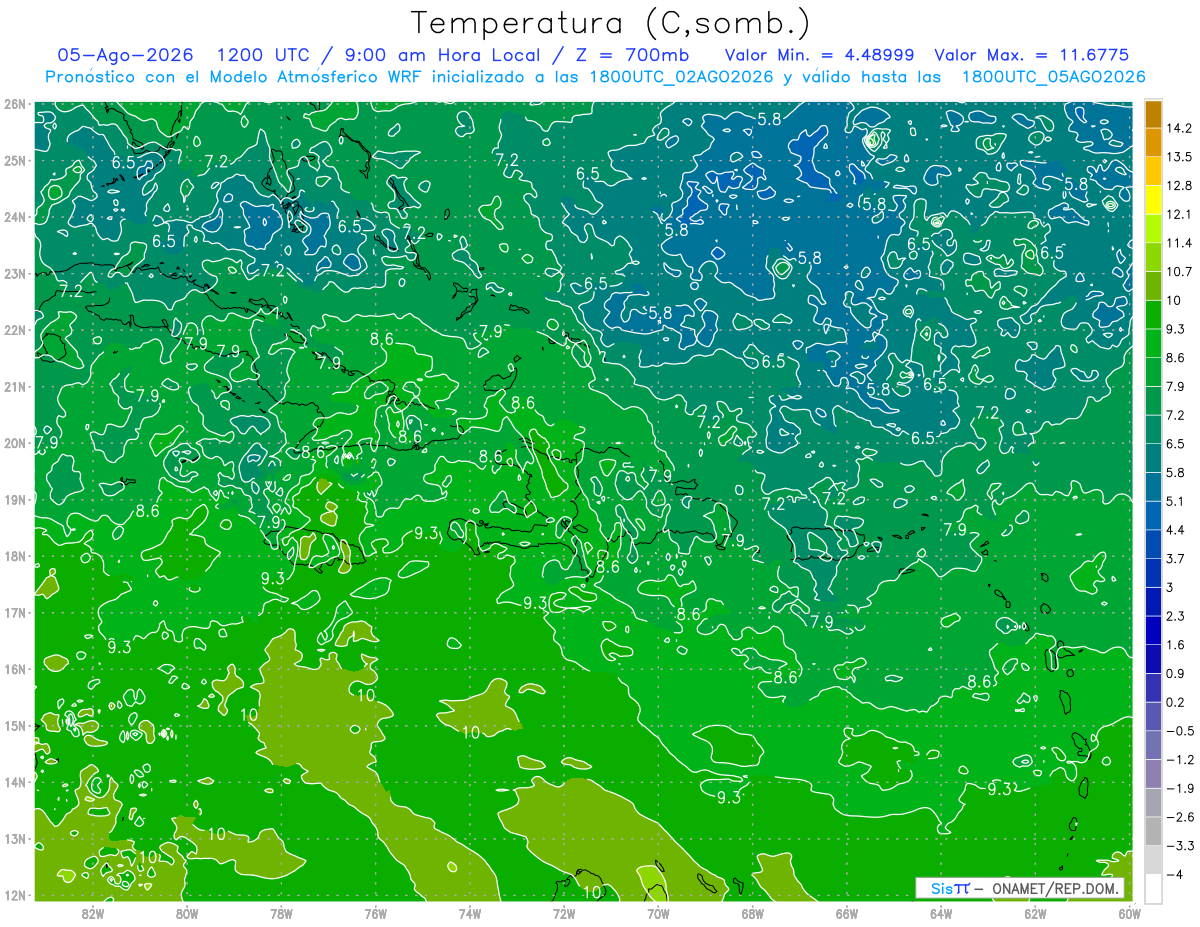Click the "-3.3" legend label
The height and width of the screenshot is (927, 1200).
pos(1179,845)
